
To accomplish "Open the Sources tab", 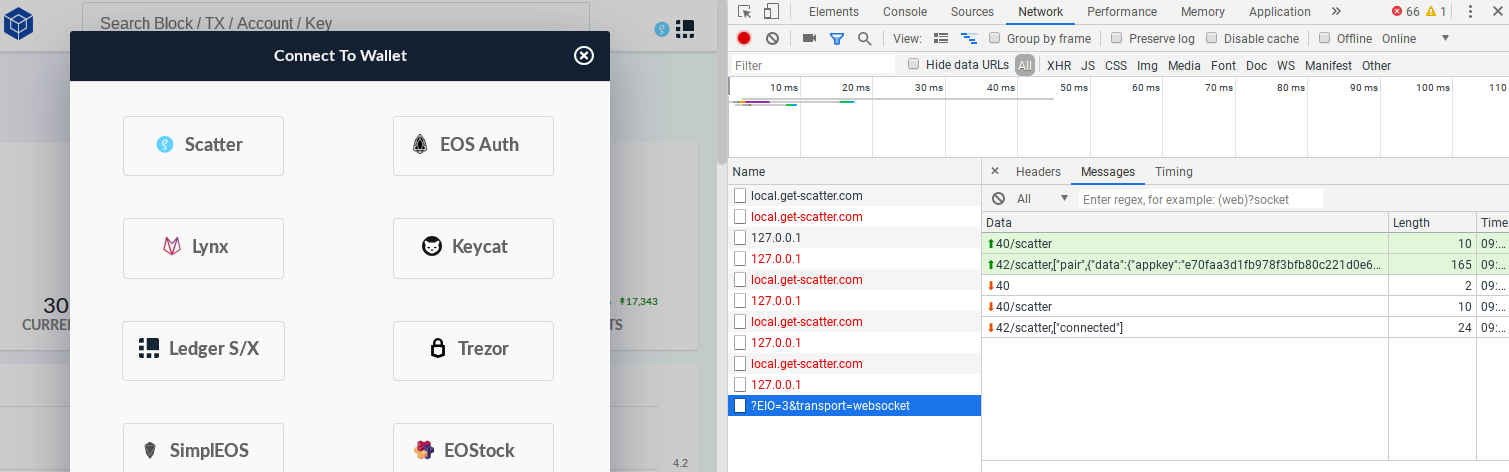I will click(x=972, y=12).
